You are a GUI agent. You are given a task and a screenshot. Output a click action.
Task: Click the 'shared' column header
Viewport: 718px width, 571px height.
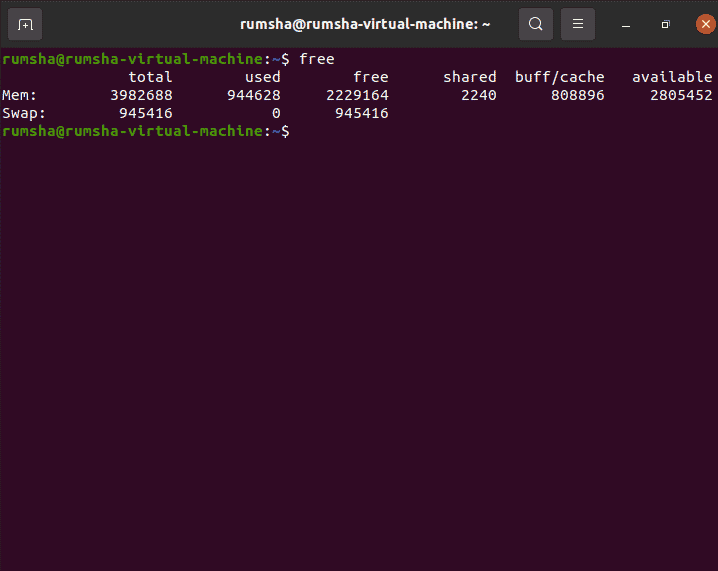[x=470, y=77]
